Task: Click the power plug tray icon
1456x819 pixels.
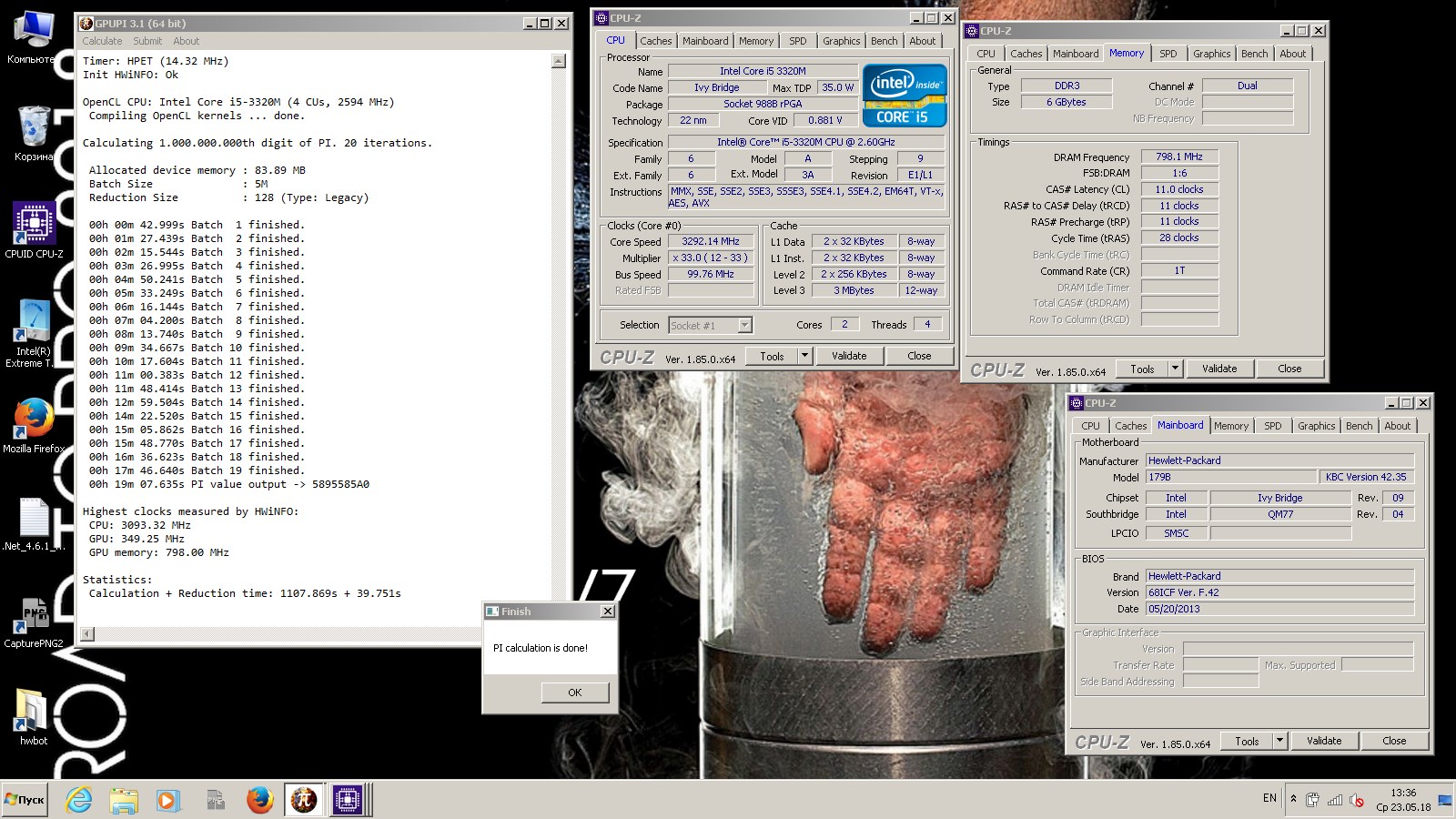Action: pos(1312,800)
